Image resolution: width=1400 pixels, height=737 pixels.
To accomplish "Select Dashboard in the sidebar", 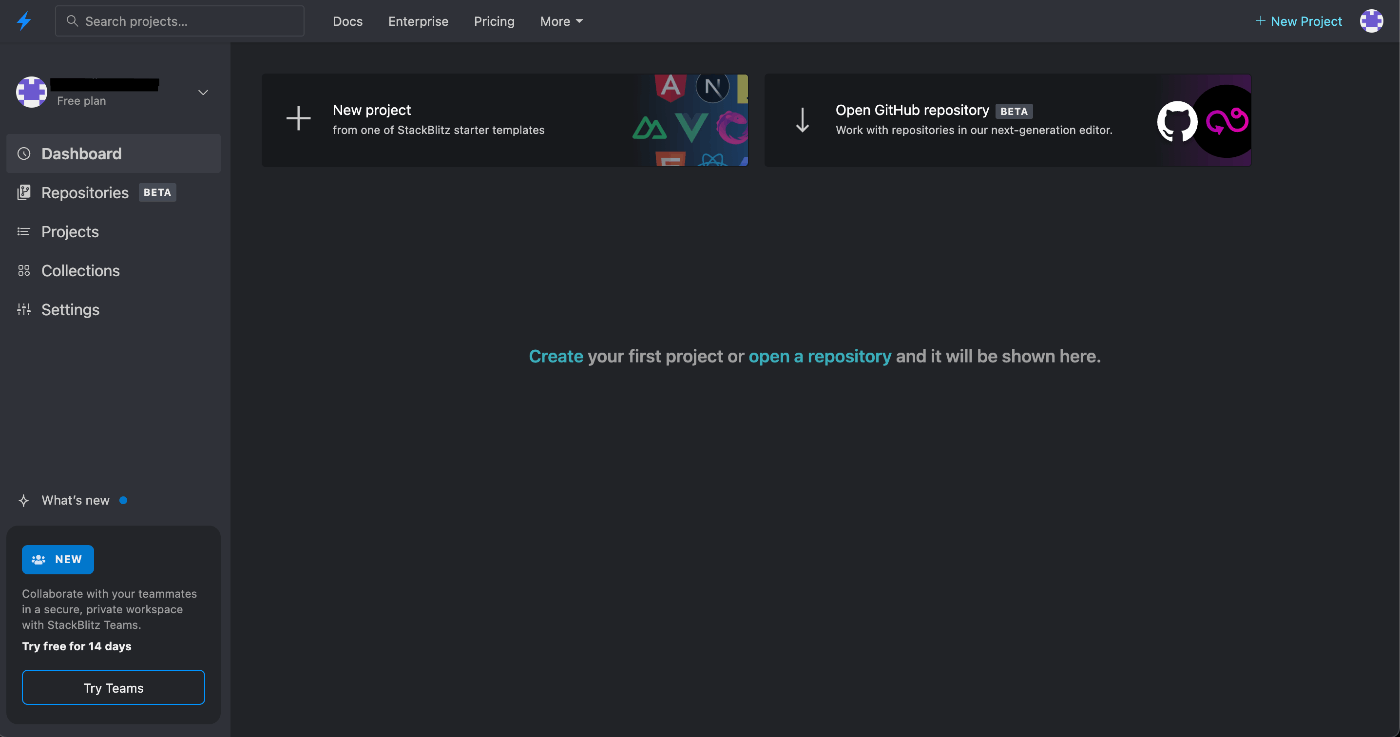I will [113, 153].
